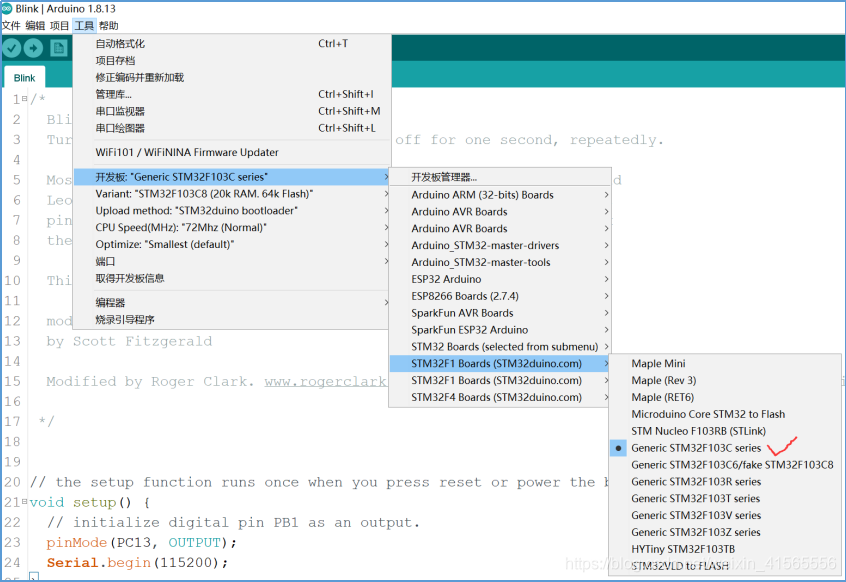Click the New sketch toolbar icon

[58, 49]
